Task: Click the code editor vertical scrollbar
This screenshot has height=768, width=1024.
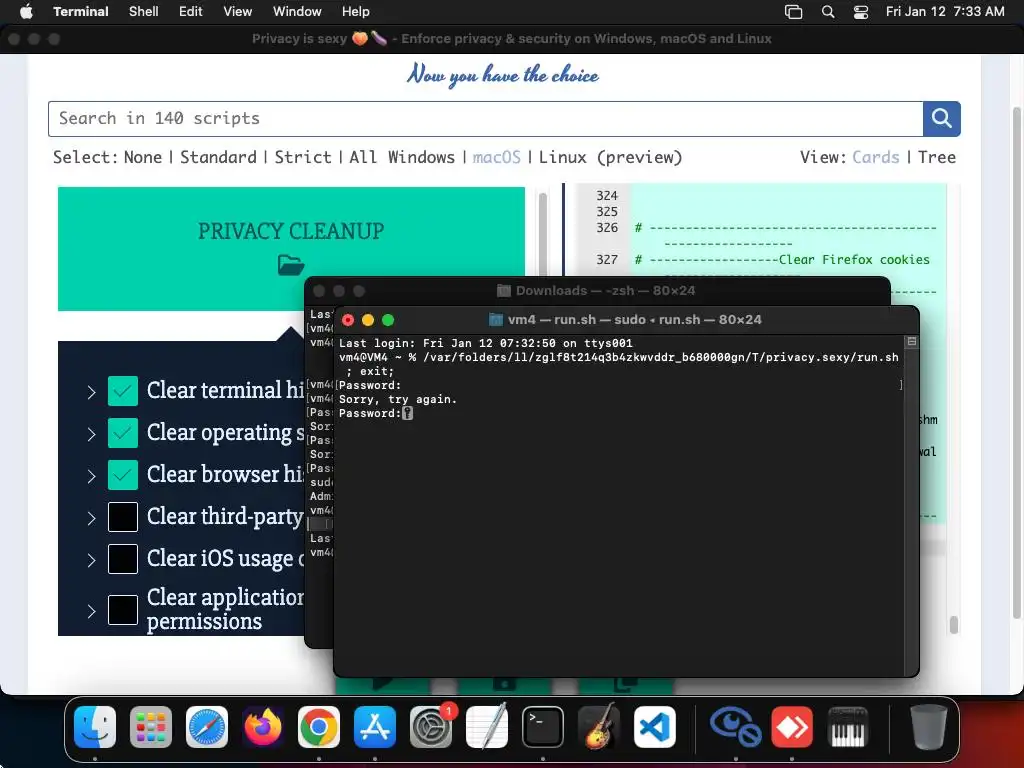Action: click(x=953, y=624)
